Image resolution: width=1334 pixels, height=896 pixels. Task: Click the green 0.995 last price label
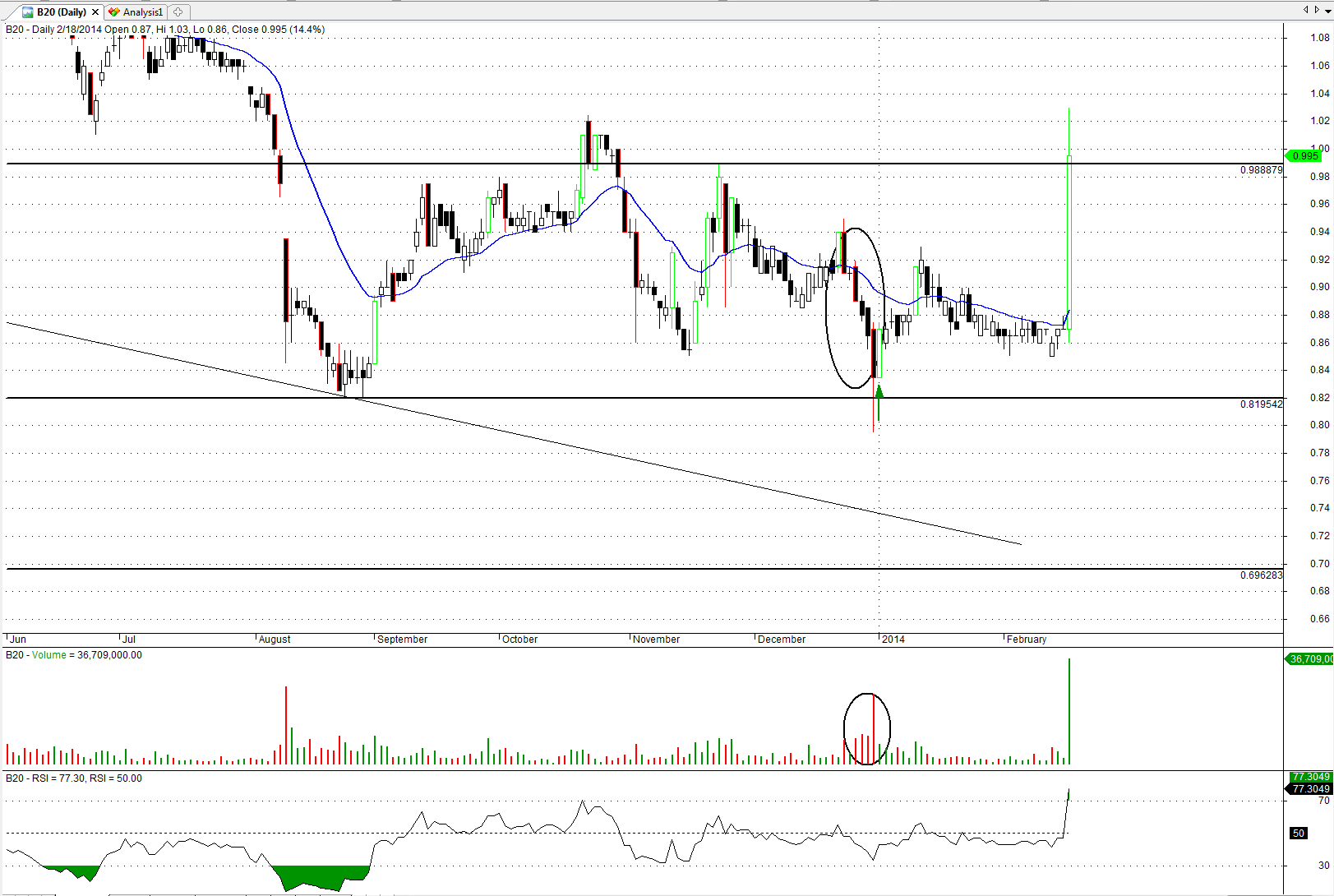pyautogui.click(x=1304, y=156)
